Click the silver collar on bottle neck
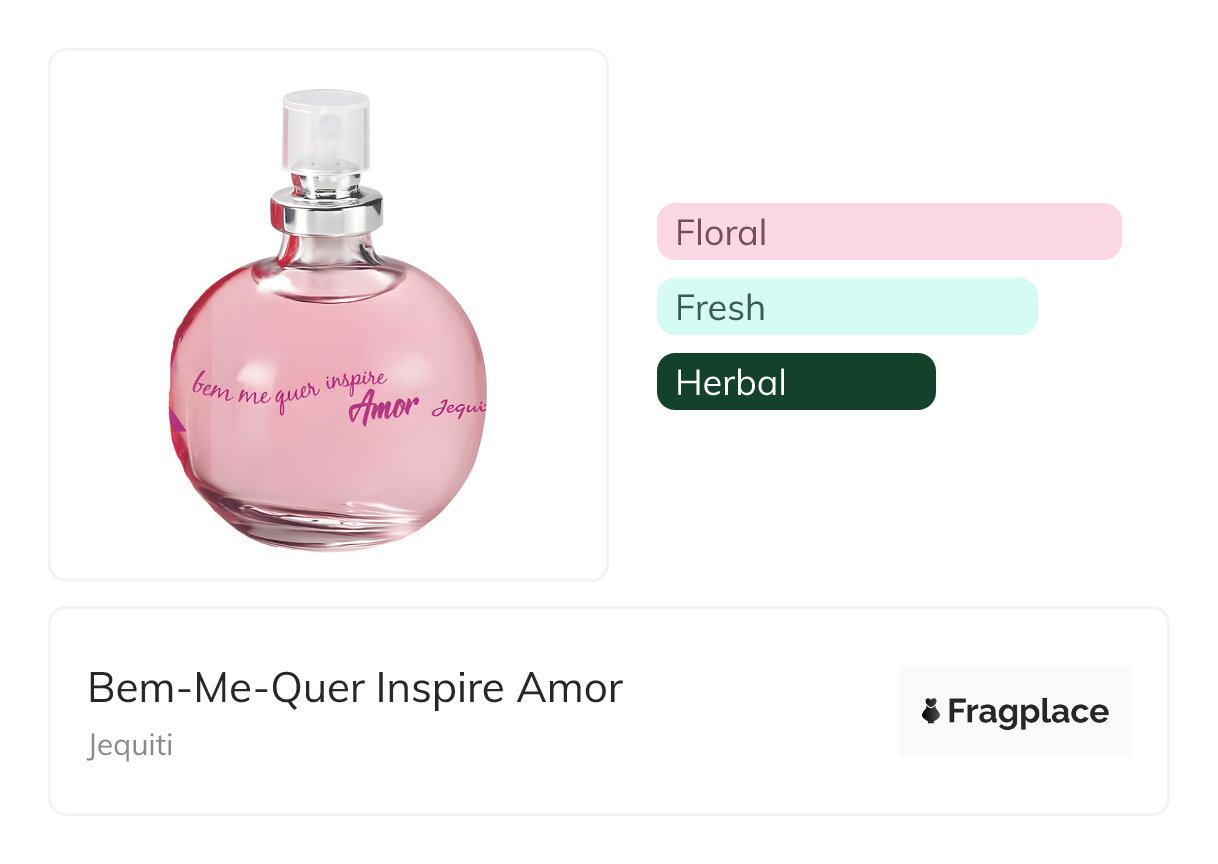Viewport: 1218px width, 864px height. click(326, 213)
